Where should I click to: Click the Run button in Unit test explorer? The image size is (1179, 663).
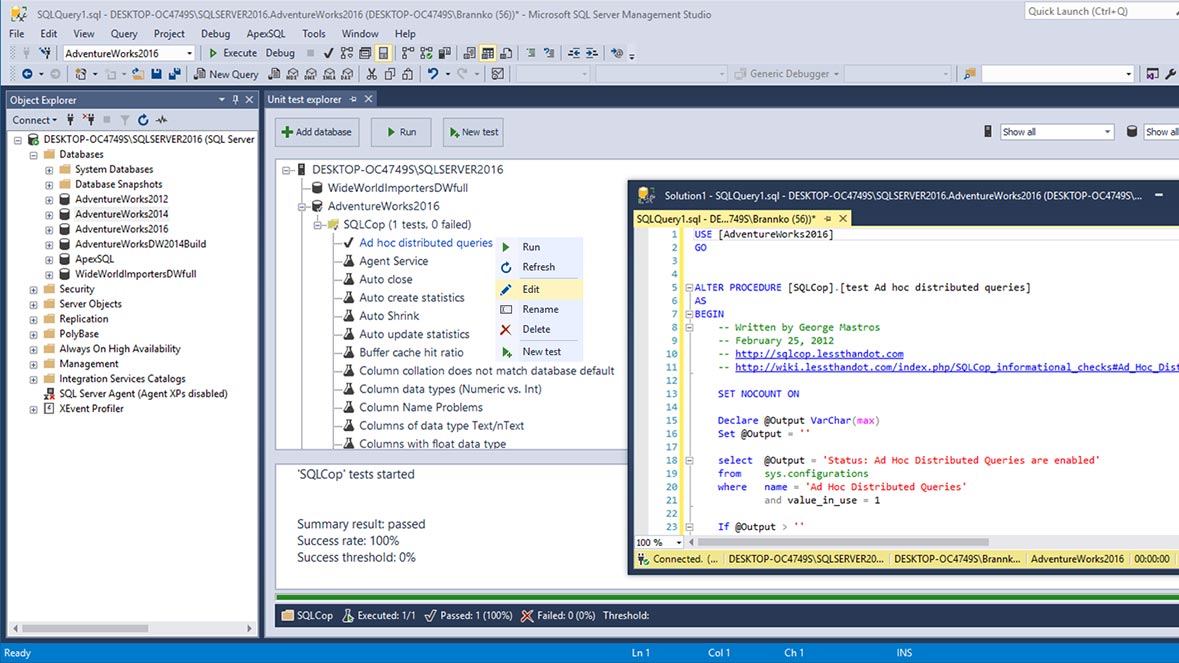[401, 132]
